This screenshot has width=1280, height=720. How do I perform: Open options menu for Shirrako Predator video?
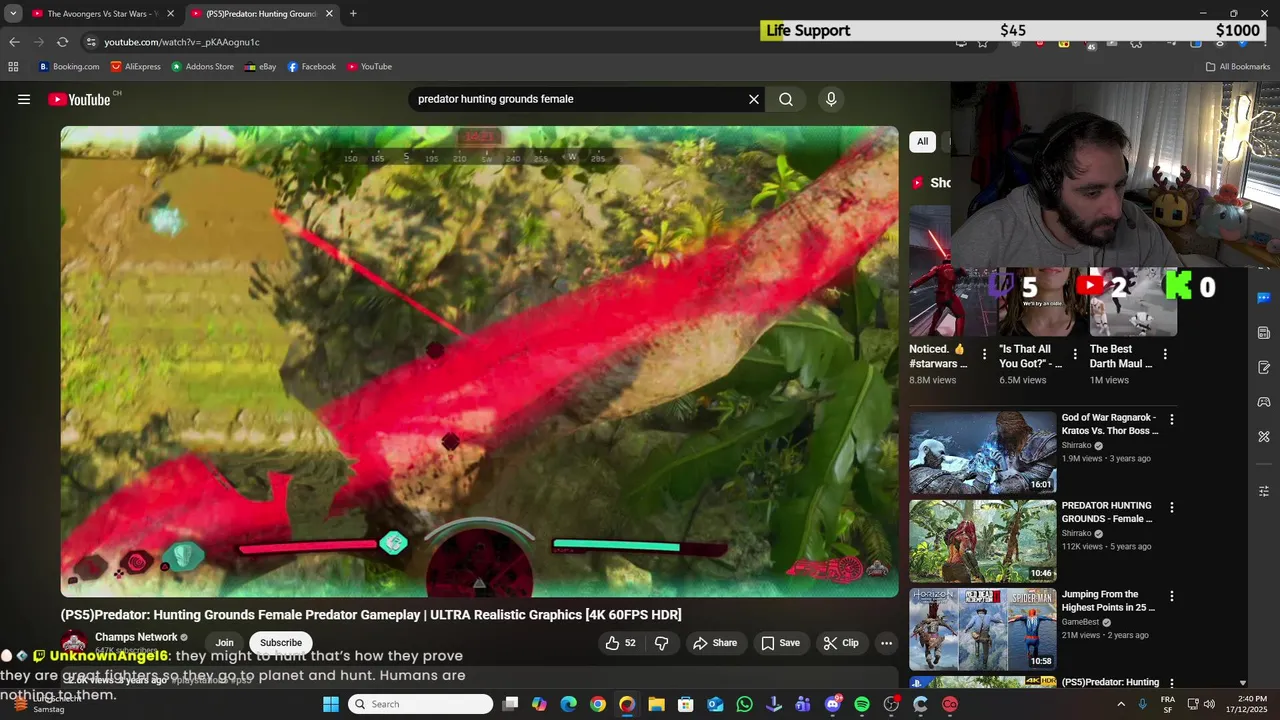coord(1172,508)
